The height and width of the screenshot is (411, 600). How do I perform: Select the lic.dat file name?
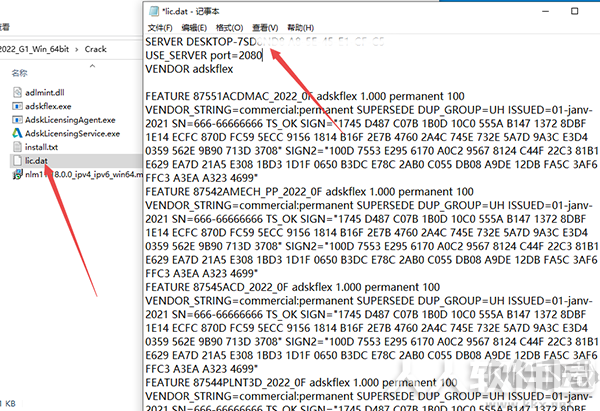pos(36,160)
